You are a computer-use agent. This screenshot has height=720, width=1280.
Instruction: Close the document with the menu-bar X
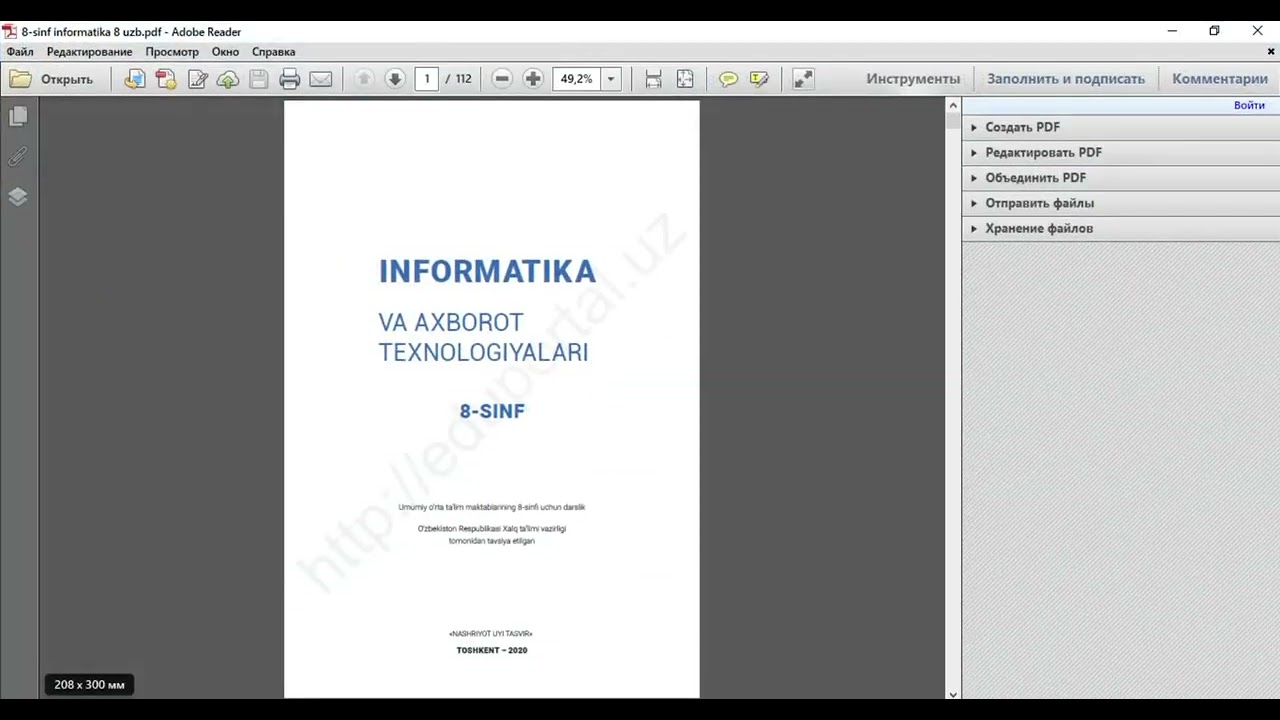coord(1272,51)
